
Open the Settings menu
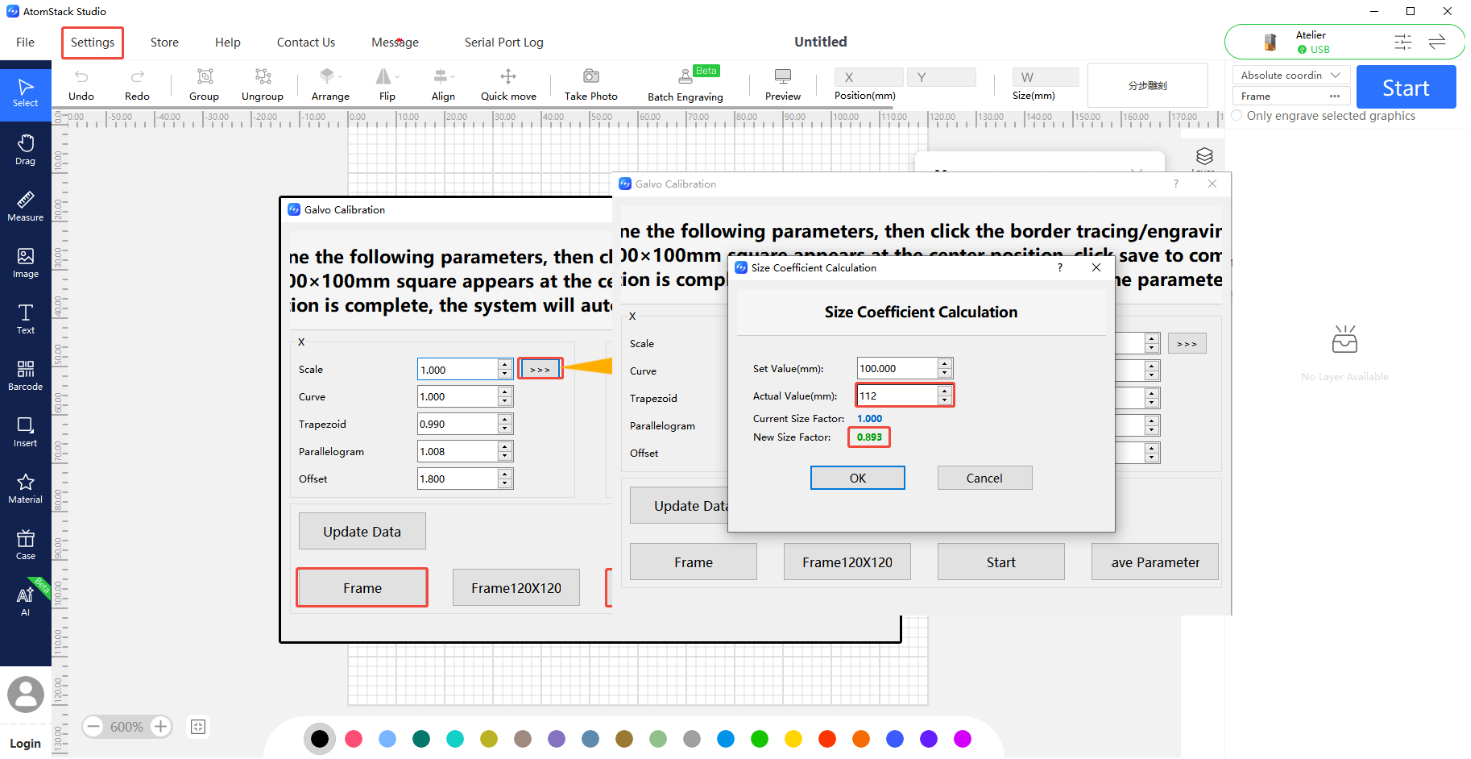coord(93,43)
